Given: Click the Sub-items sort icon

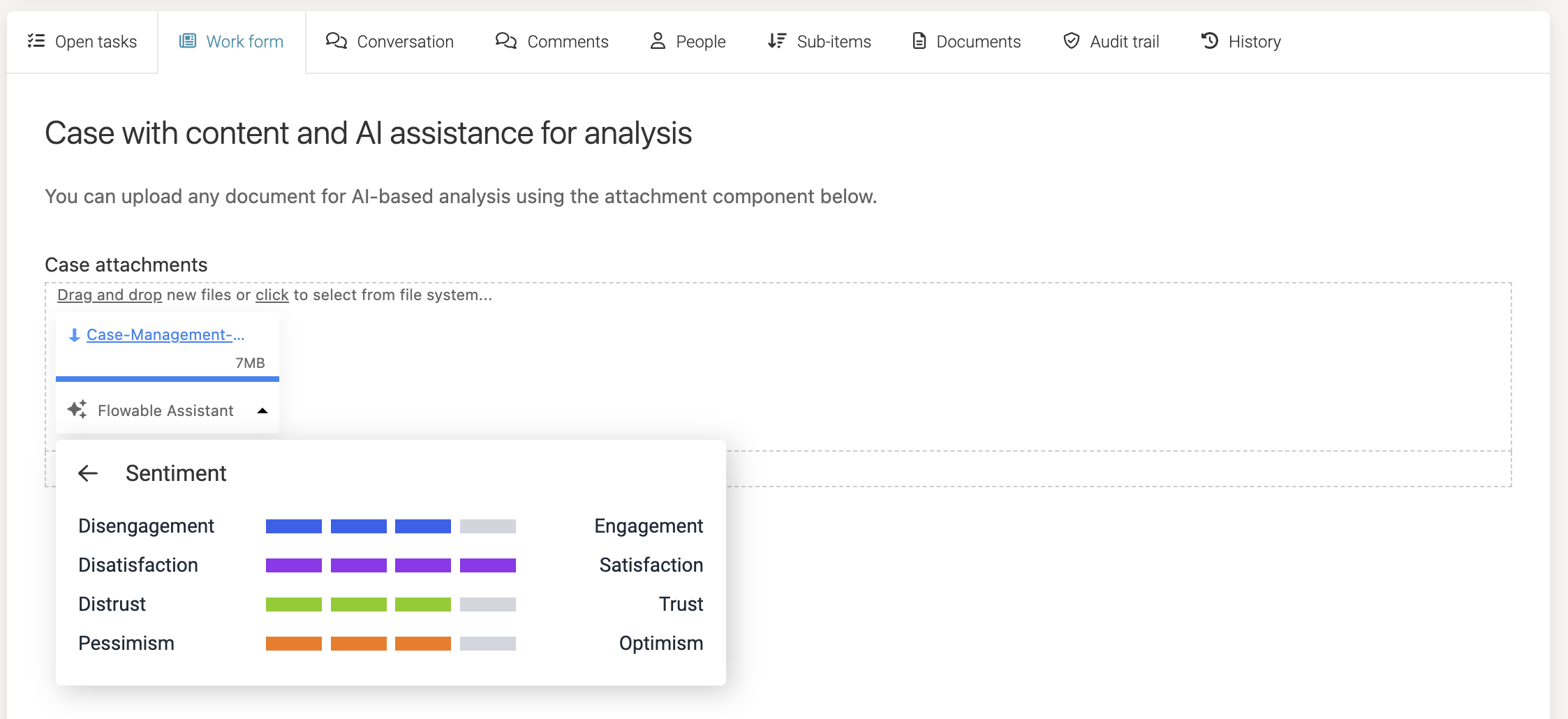Looking at the screenshot, I should click(777, 41).
